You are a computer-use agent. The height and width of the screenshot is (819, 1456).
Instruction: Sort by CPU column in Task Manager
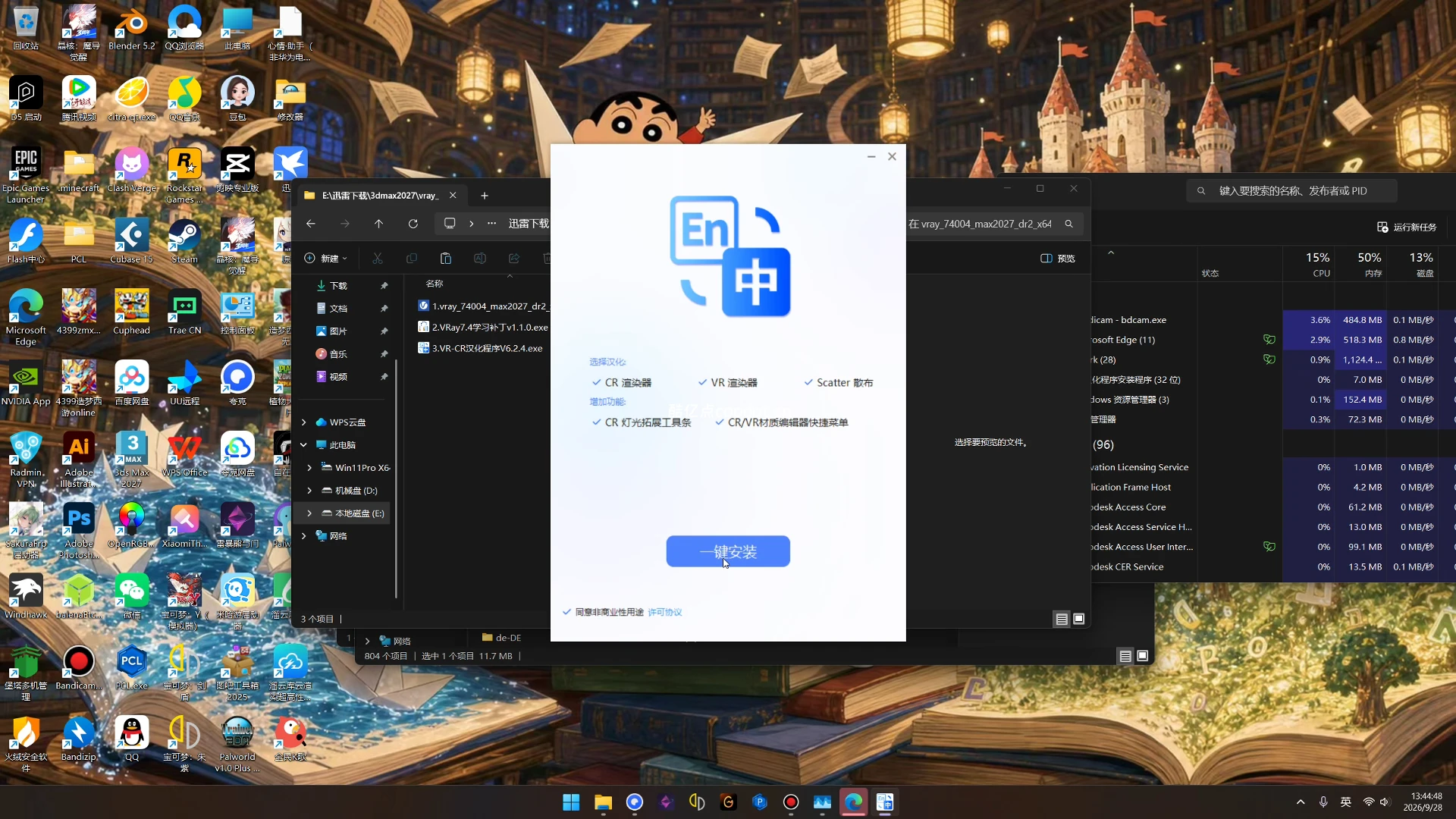click(1317, 265)
